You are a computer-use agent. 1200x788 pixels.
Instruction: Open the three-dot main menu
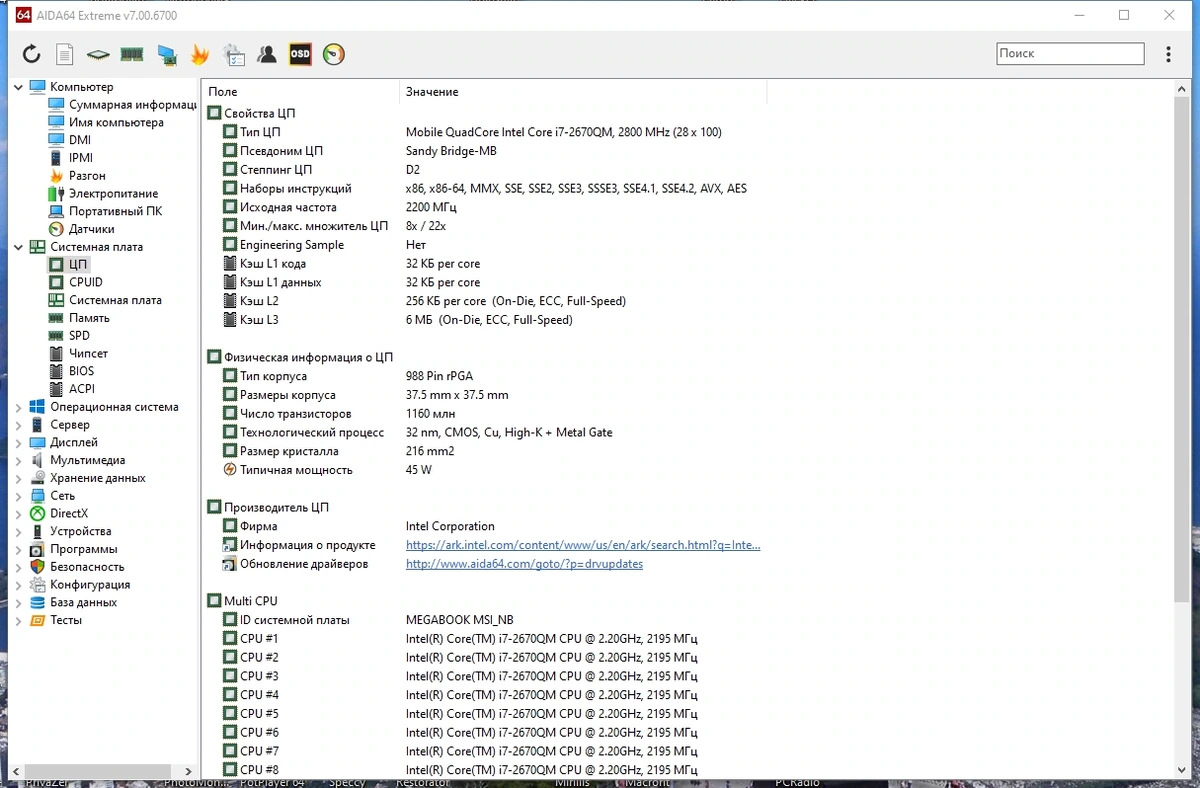pyautogui.click(x=1168, y=54)
